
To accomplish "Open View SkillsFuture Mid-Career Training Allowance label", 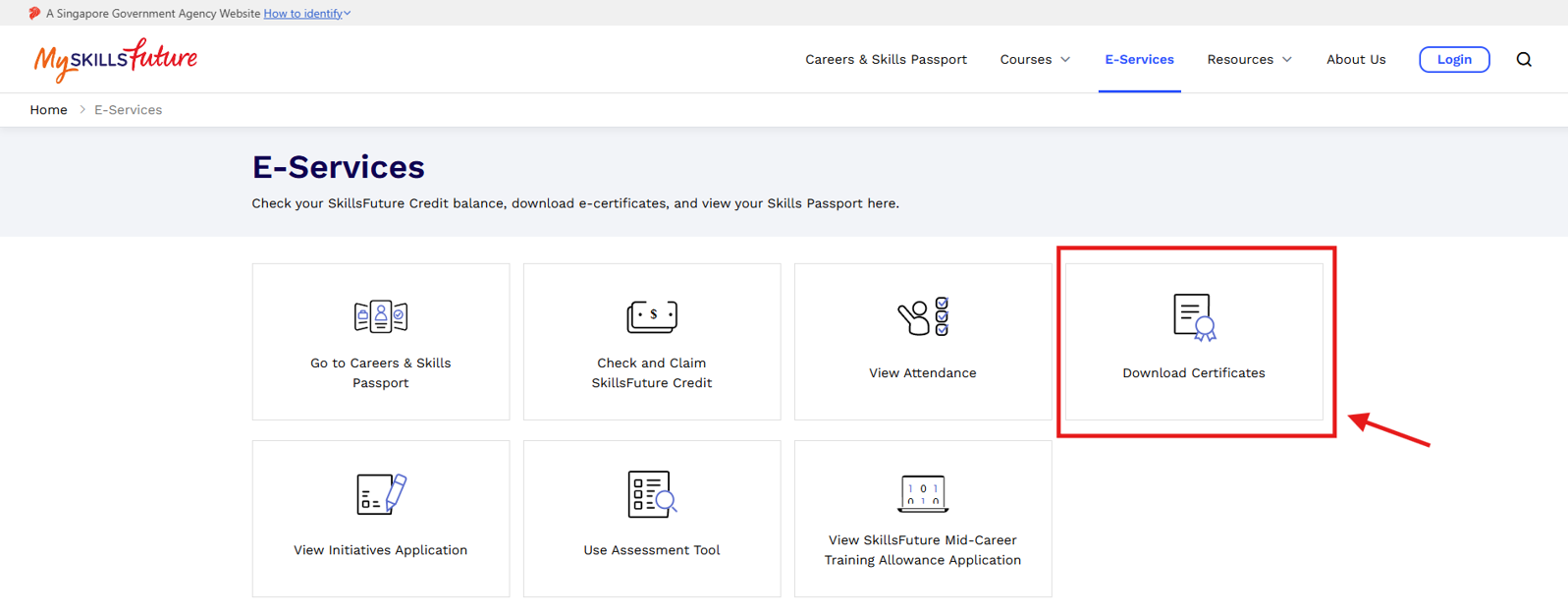I will pyautogui.click(x=923, y=550).
